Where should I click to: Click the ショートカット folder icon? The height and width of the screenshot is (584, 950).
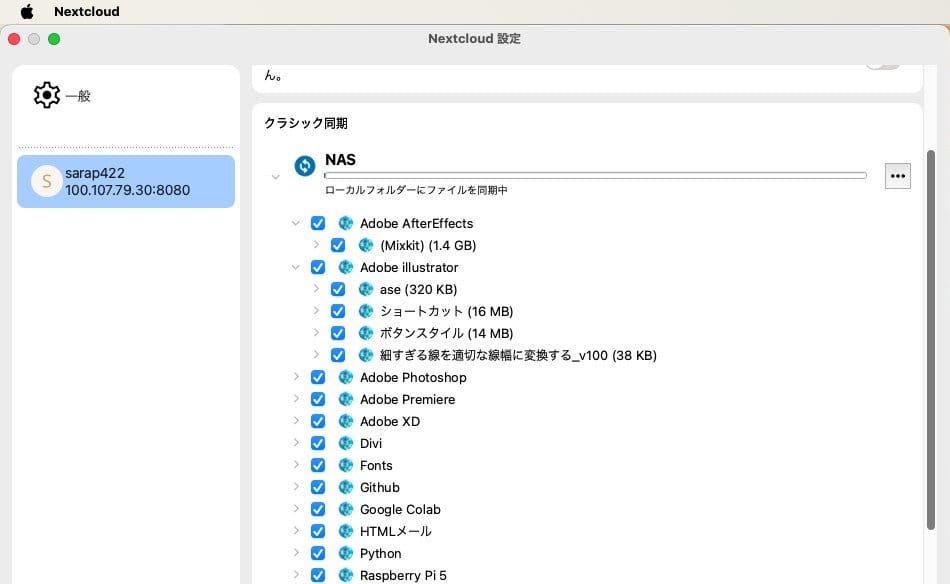point(366,311)
